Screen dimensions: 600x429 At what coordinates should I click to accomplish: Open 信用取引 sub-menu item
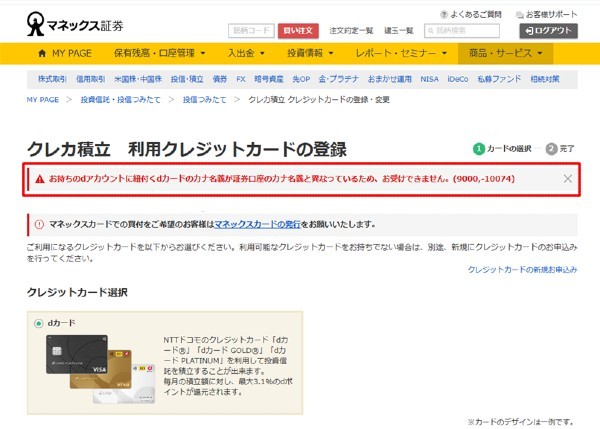coord(90,79)
